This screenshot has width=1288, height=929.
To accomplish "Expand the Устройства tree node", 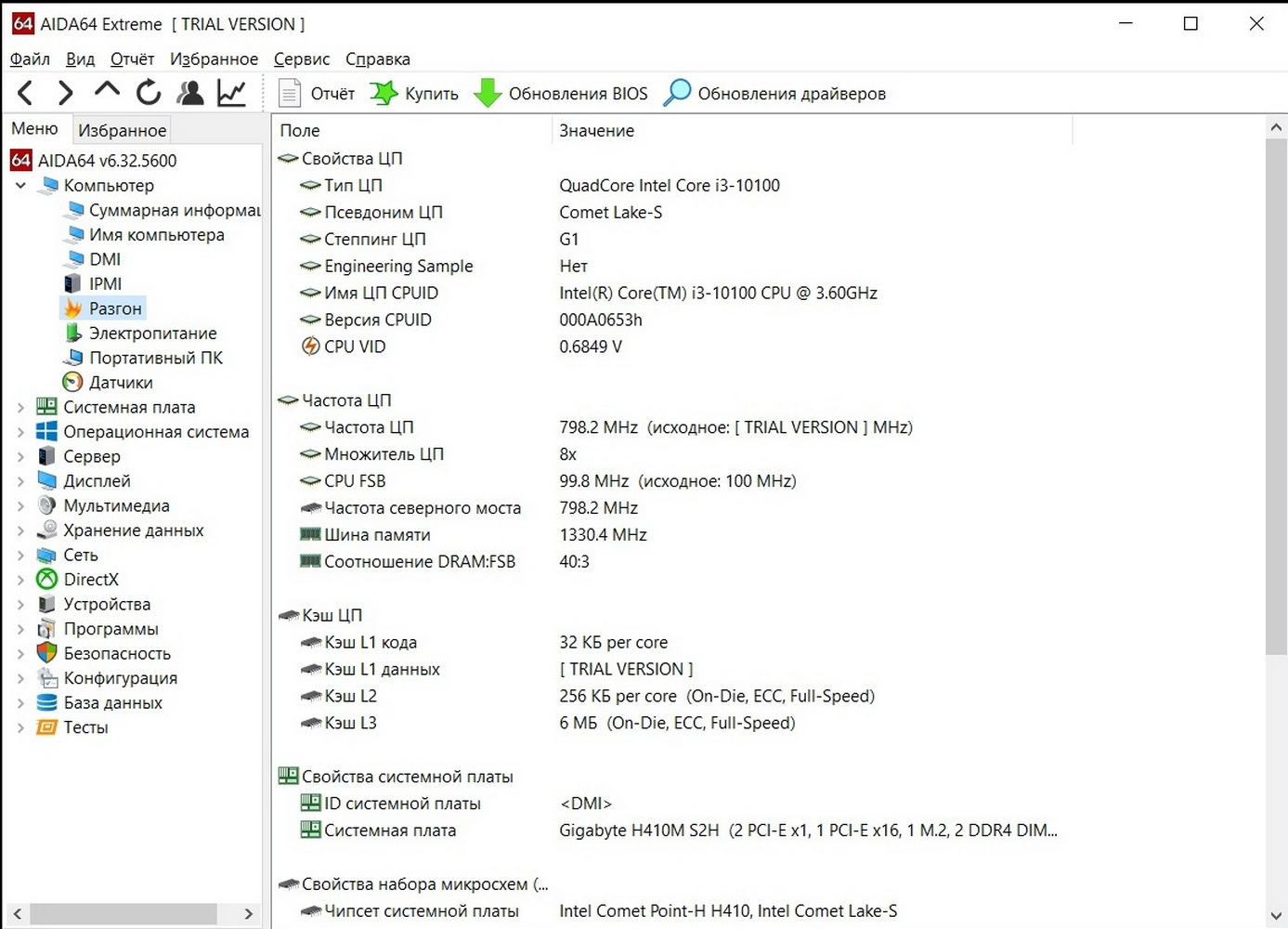I will 20,604.
